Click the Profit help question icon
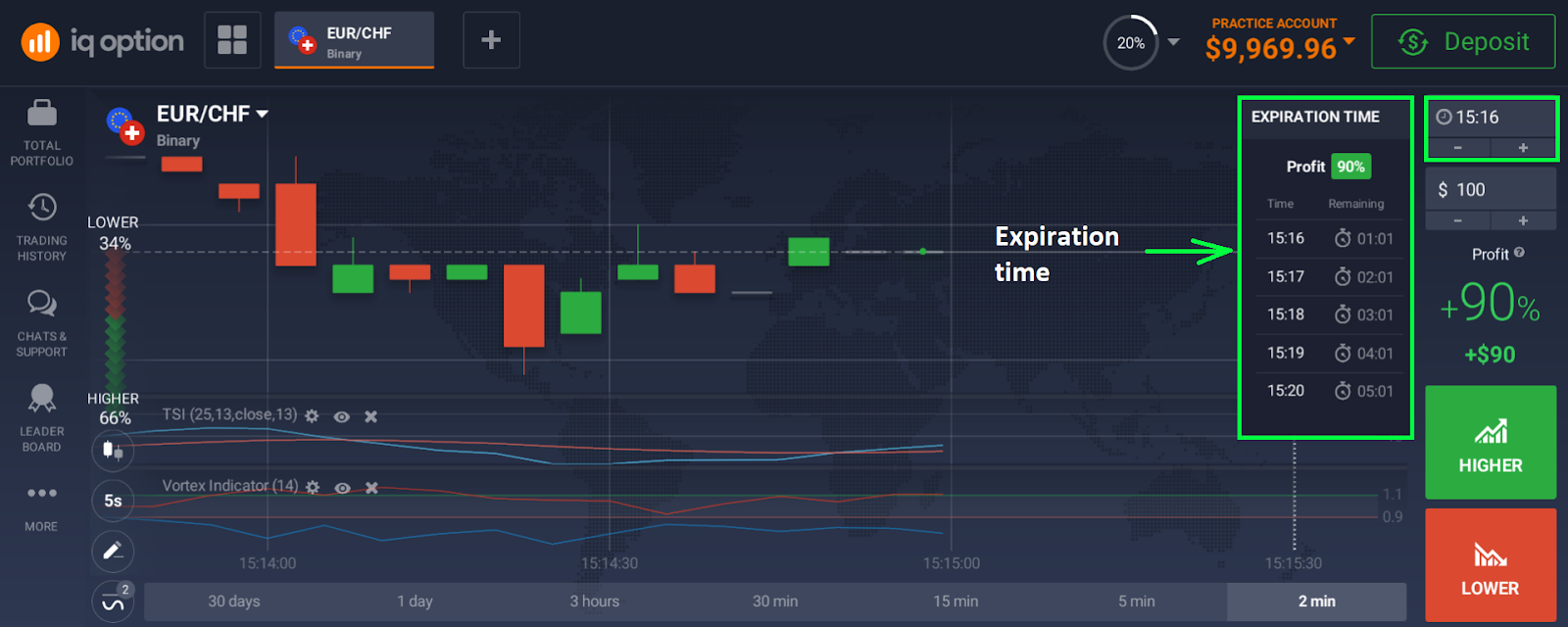Image resolution: width=1568 pixels, height=627 pixels. 1519,253
